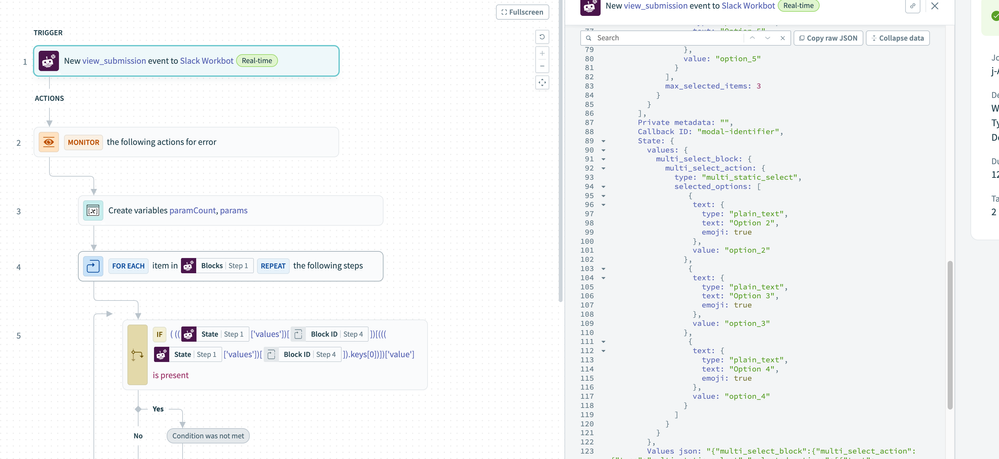Click the paramCount variable link
999x459 pixels.
pyautogui.click(x=192, y=210)
